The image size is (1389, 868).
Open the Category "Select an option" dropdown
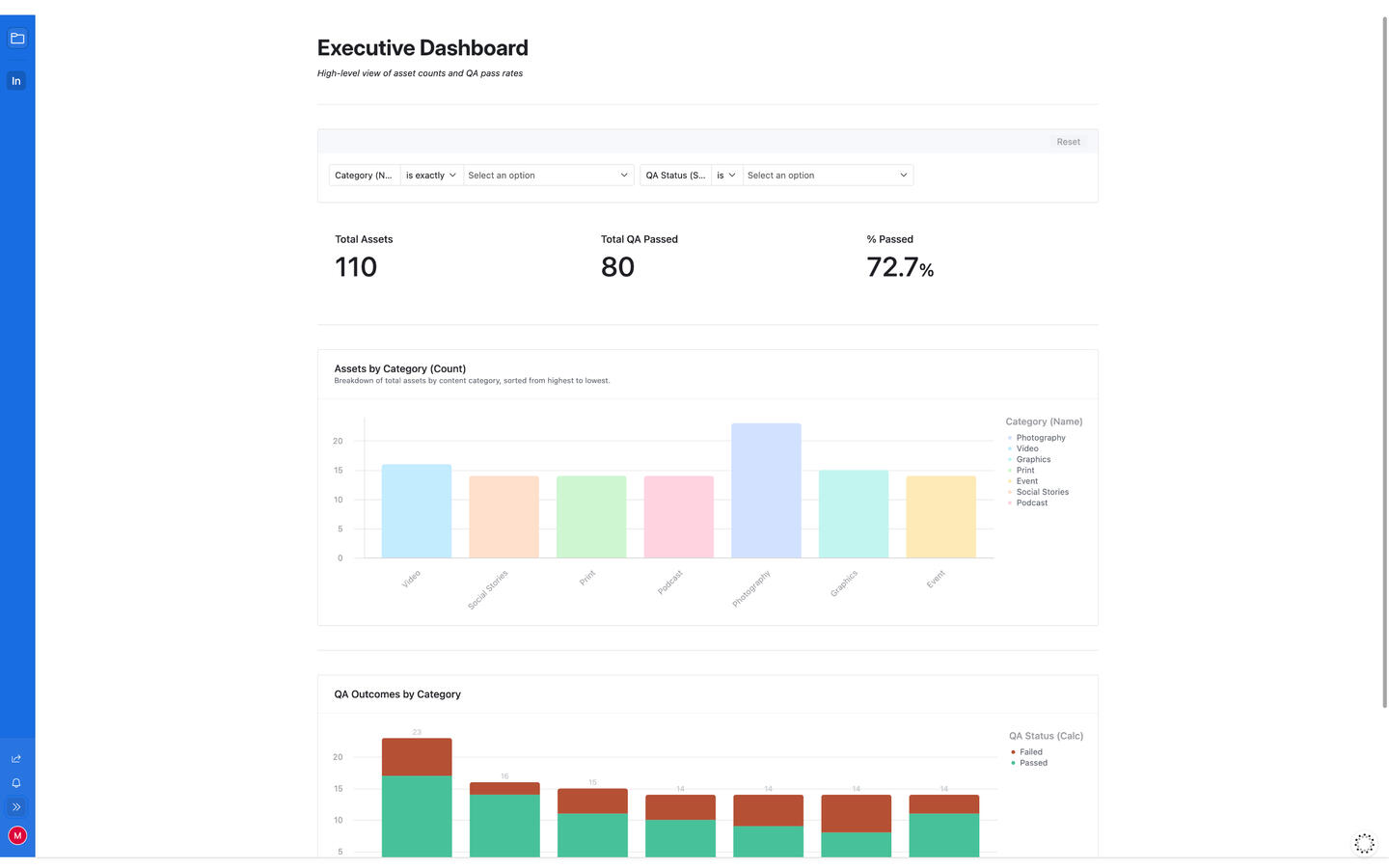click(x=548, y=175)
